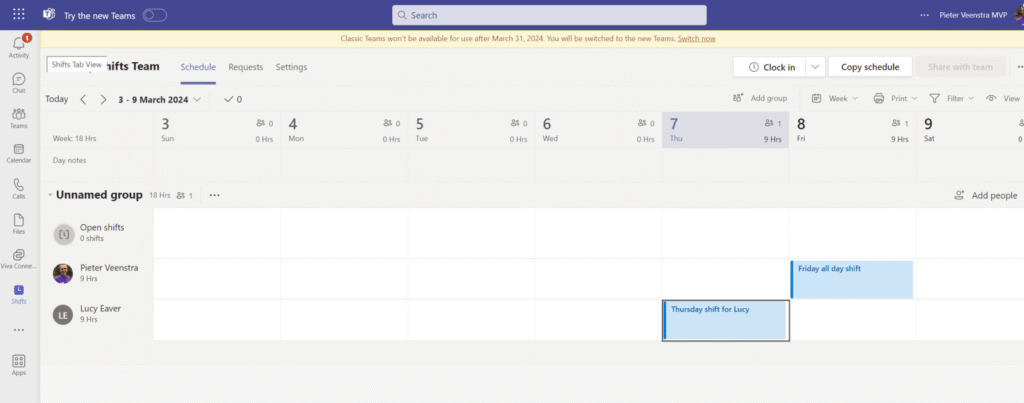The height and width of the screenshot is (403, 1024).
Task: Open Teams in the sidebar
Action: pyautogui.click(x=19, y=118)
